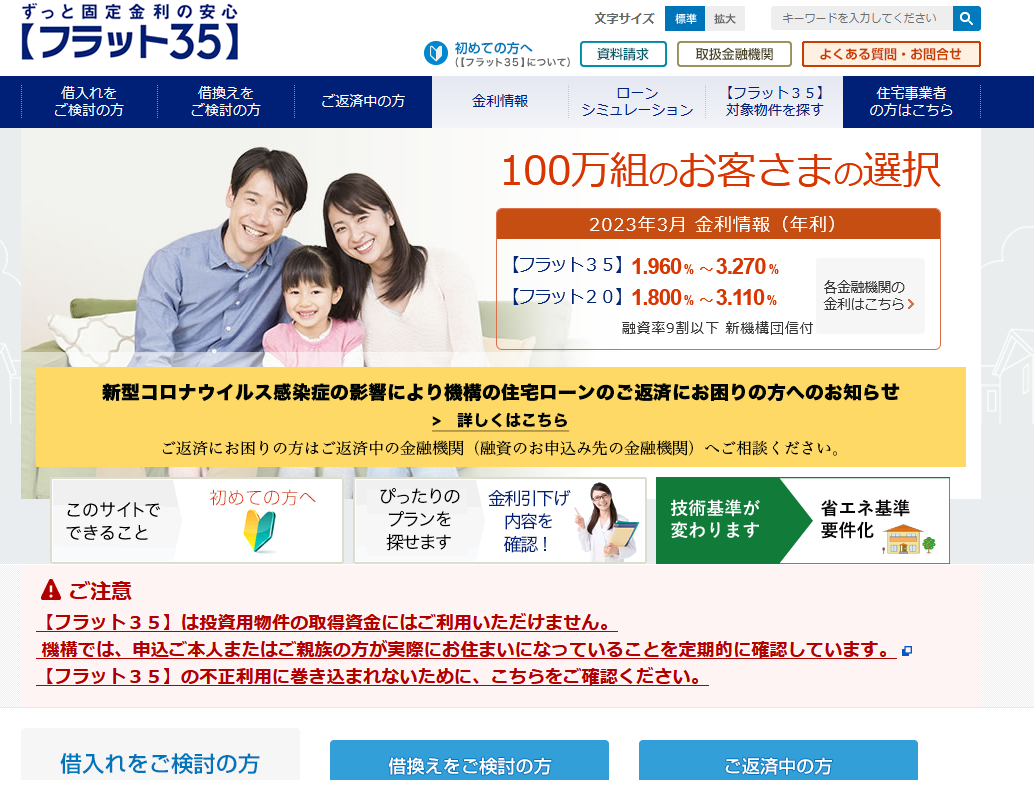Open 金利情報 nav item
The height and width of the screenshot is (786, 1034).
coord(500,102)
